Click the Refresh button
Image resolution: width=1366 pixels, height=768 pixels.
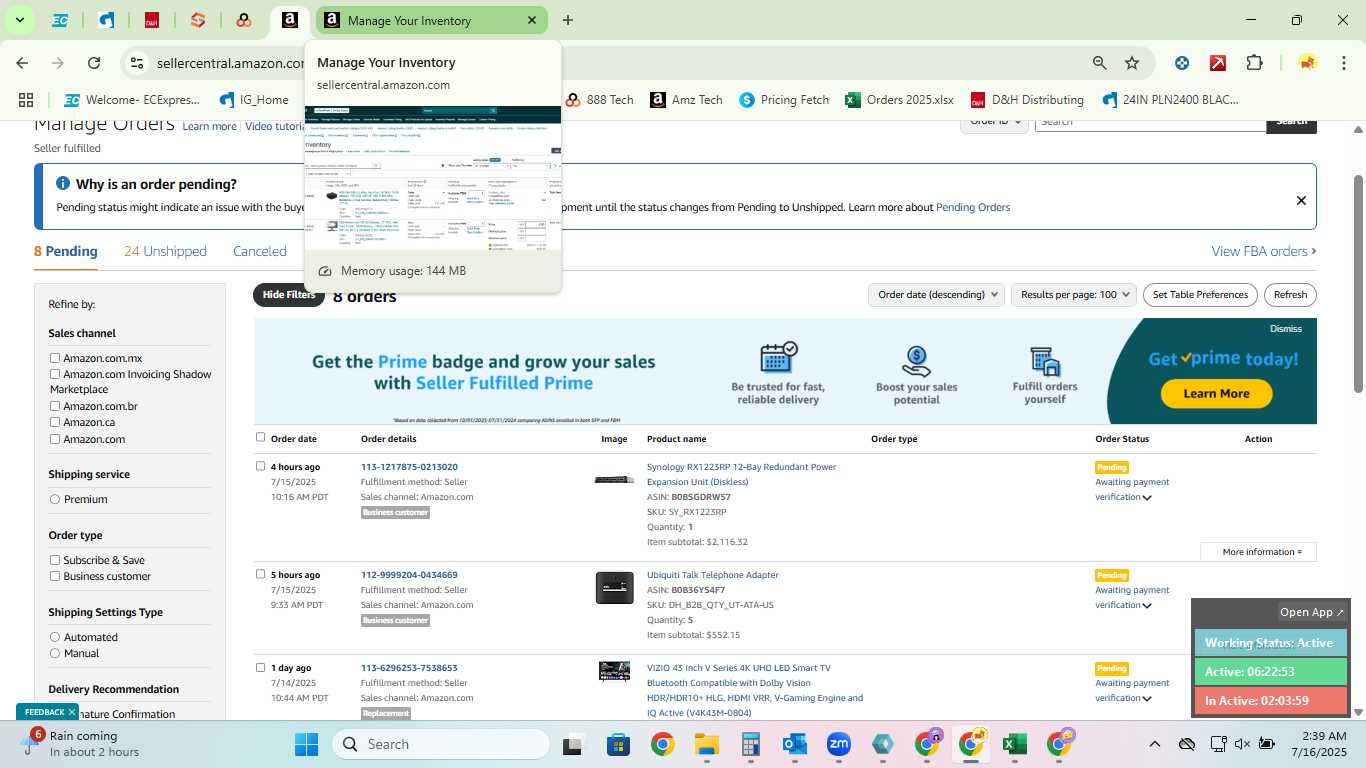coord(1290,295)
